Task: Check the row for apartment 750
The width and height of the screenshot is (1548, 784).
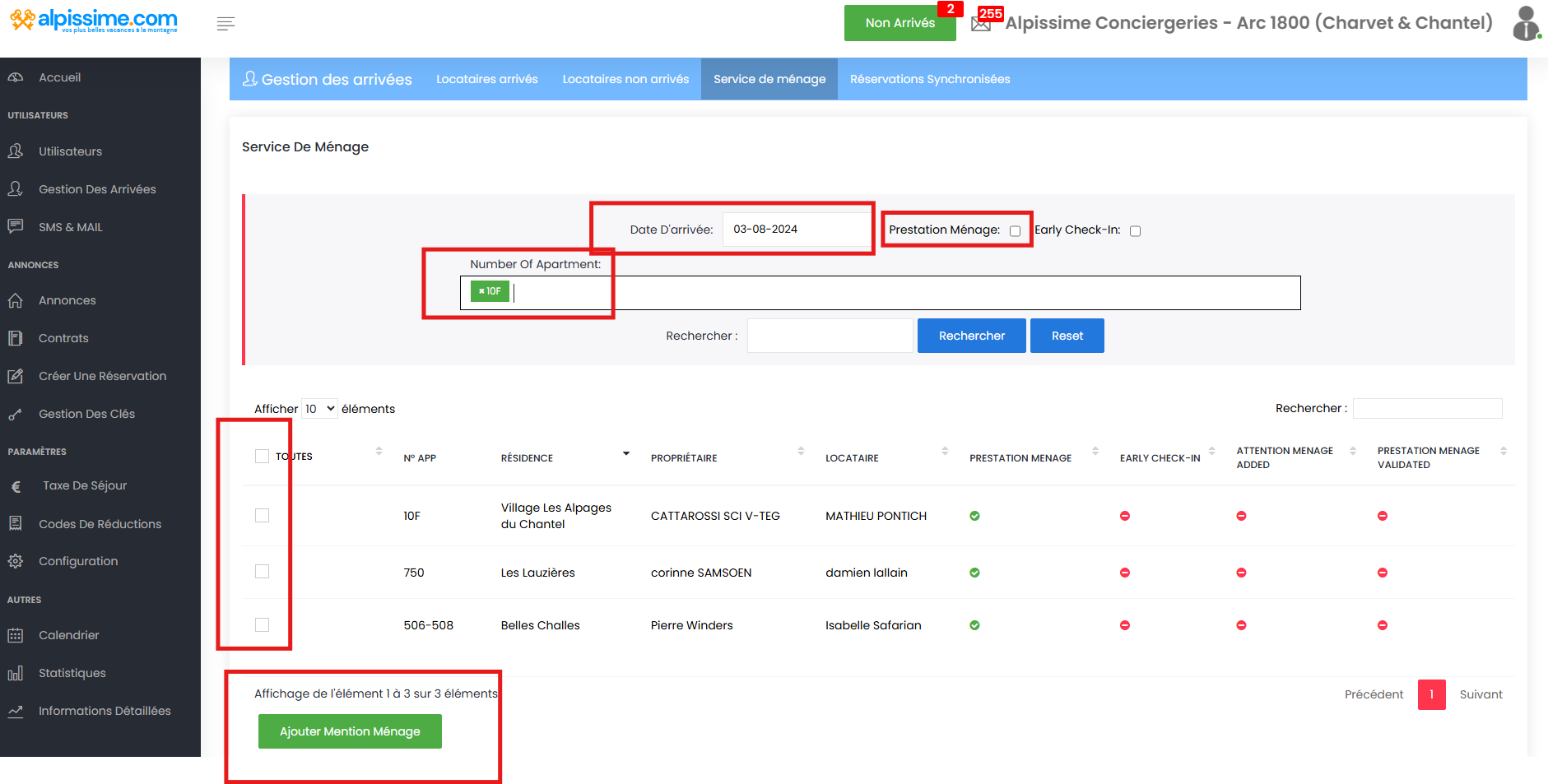Action: [x=263, y=572]
